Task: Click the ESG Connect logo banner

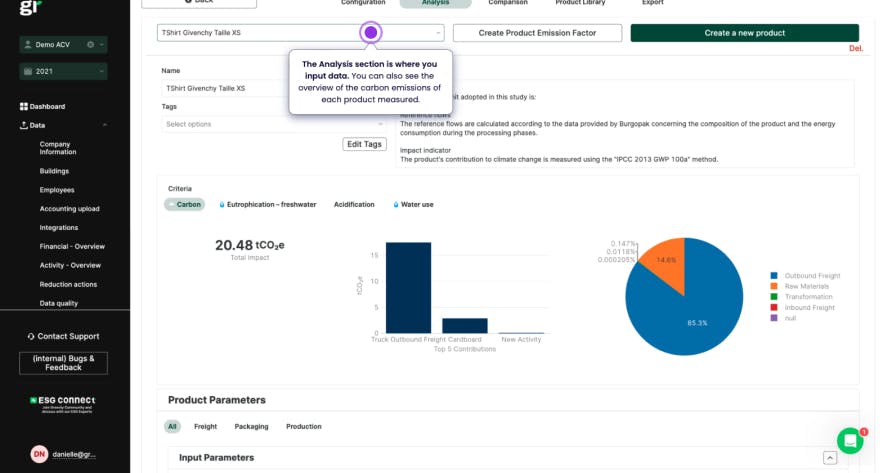Action: click(x=63, y=404)
